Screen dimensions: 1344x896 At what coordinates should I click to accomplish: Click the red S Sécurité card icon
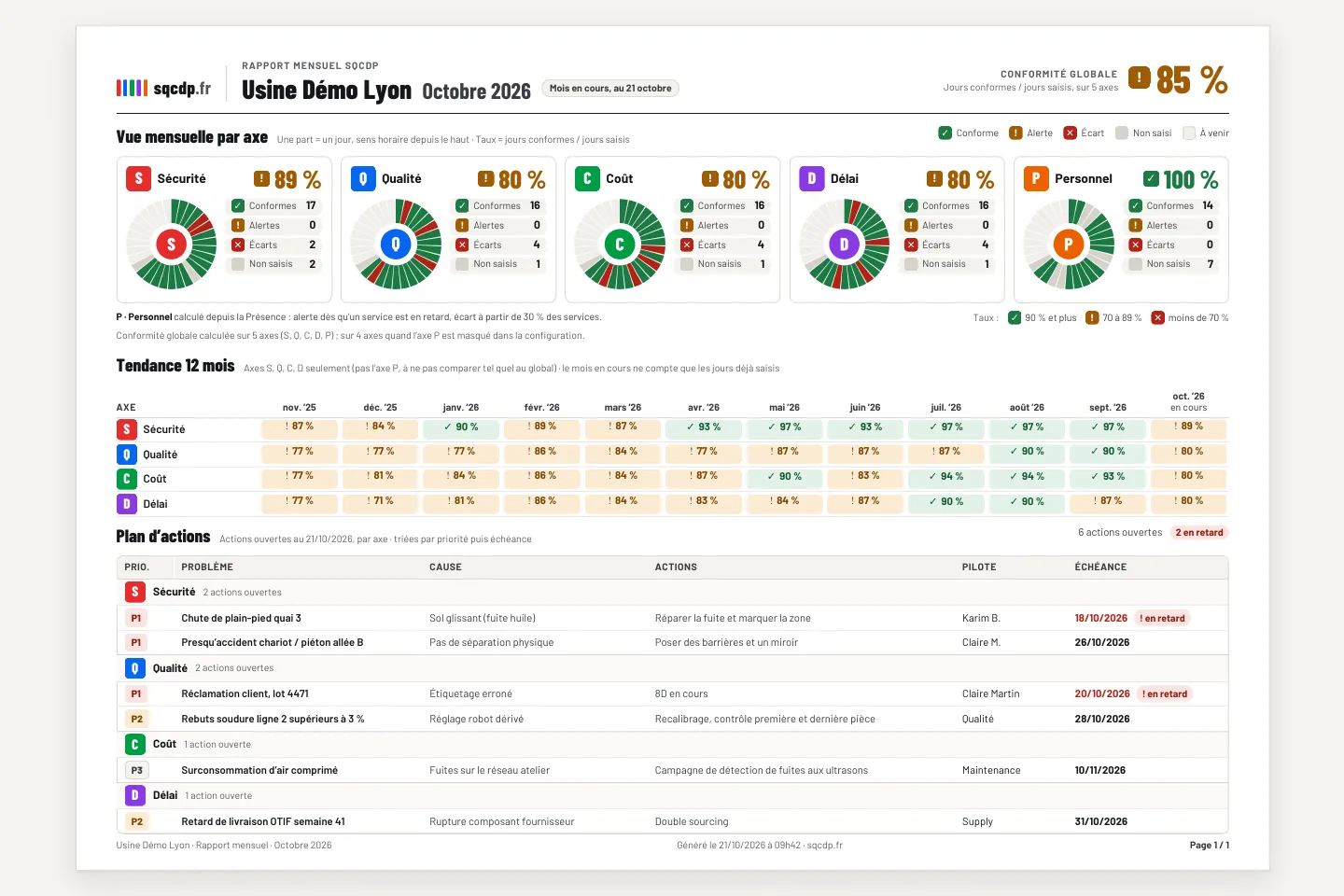138,178
